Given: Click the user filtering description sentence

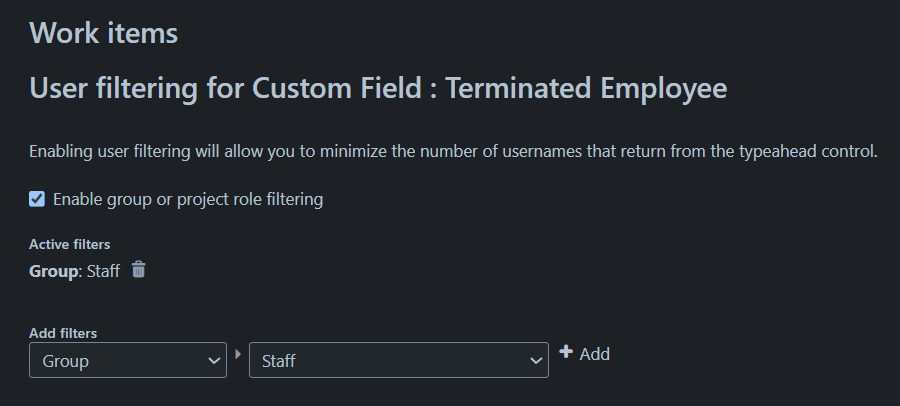Looking at the screenshot, I should pos(453,152).
